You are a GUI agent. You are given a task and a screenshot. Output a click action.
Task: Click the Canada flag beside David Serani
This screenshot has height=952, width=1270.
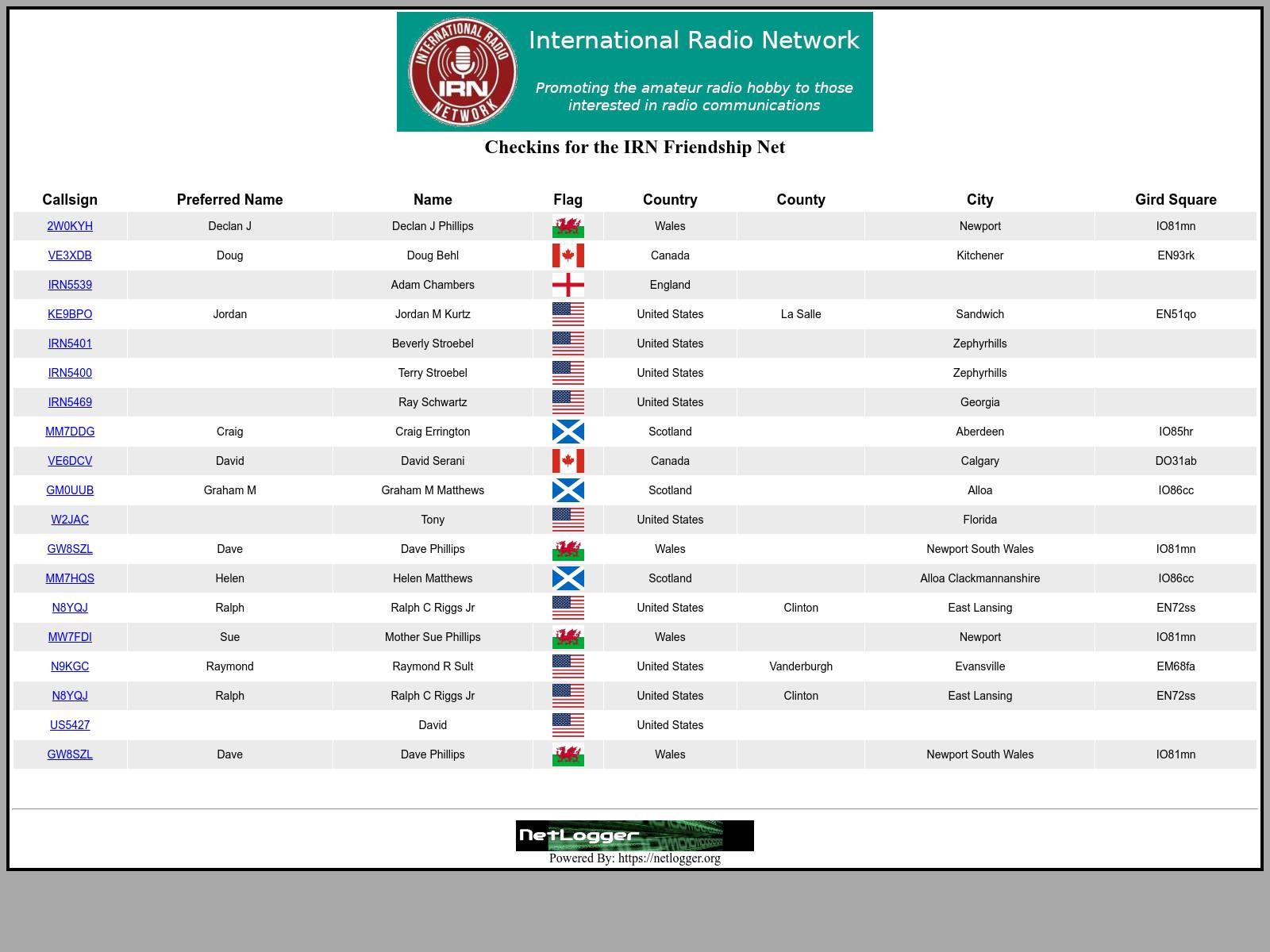tap(568, 462)
